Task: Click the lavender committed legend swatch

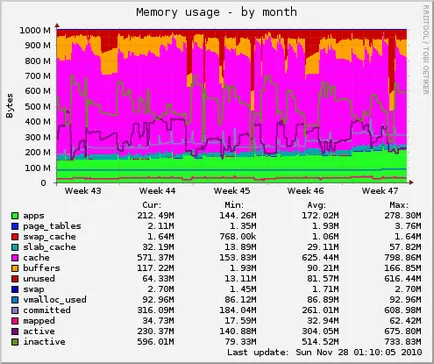Action: point(15,310)
